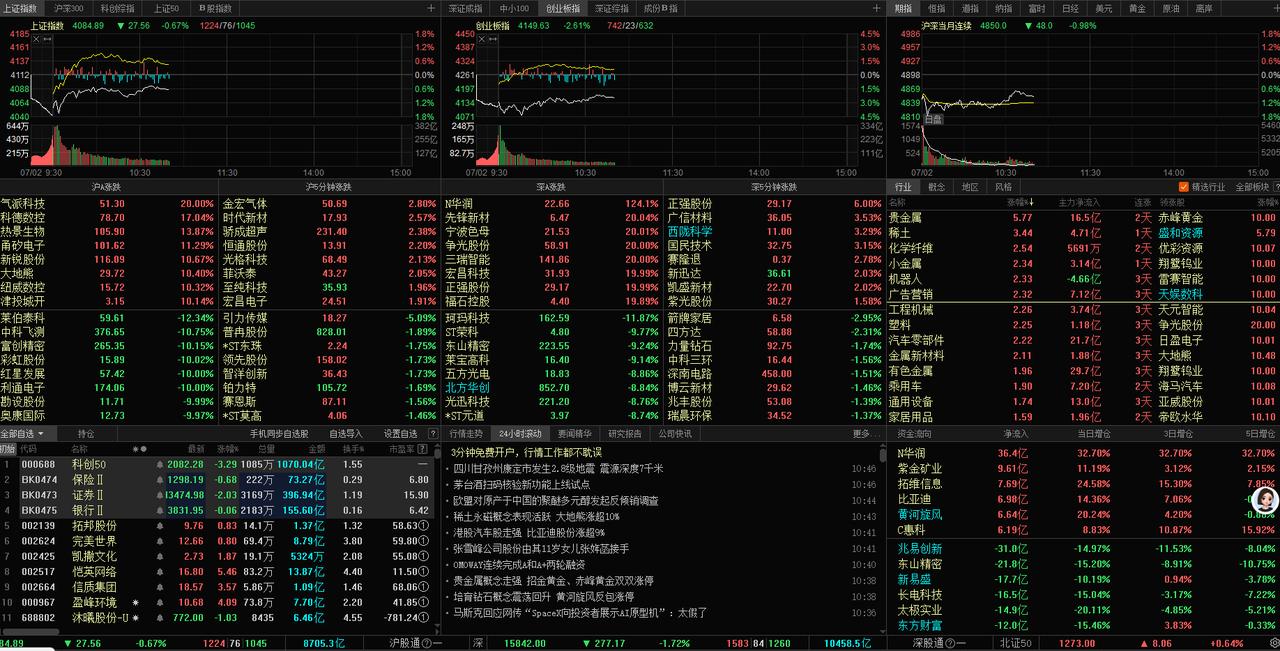Click the alert bell for 证券Ⅱ

(160, 495)
